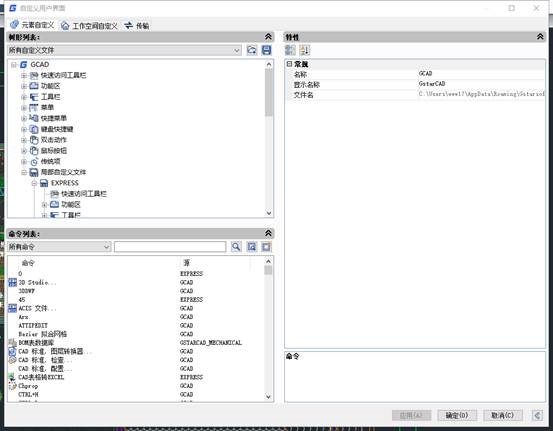Switch to the 传输 tab

137,26
